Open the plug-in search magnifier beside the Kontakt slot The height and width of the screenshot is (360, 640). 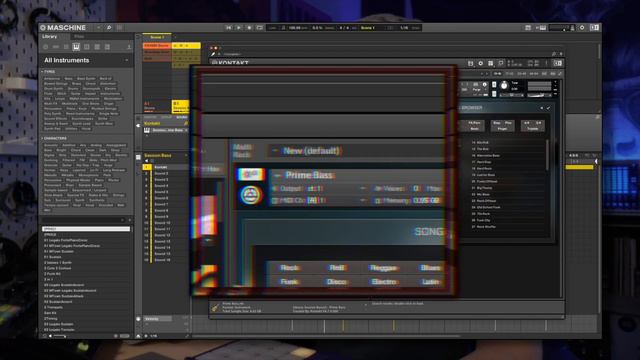pyautogui.click(x=186, y=123)
